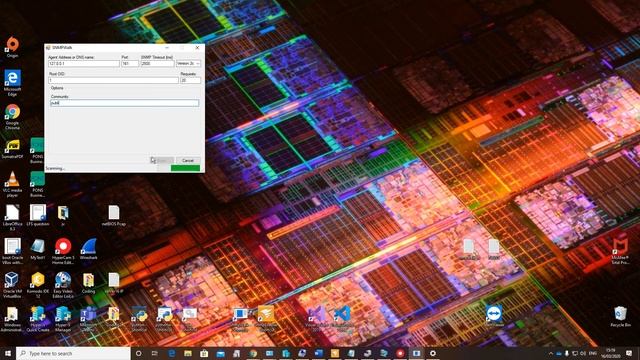Click the Options group label
The image size is (640, 360).
(57, 88)
